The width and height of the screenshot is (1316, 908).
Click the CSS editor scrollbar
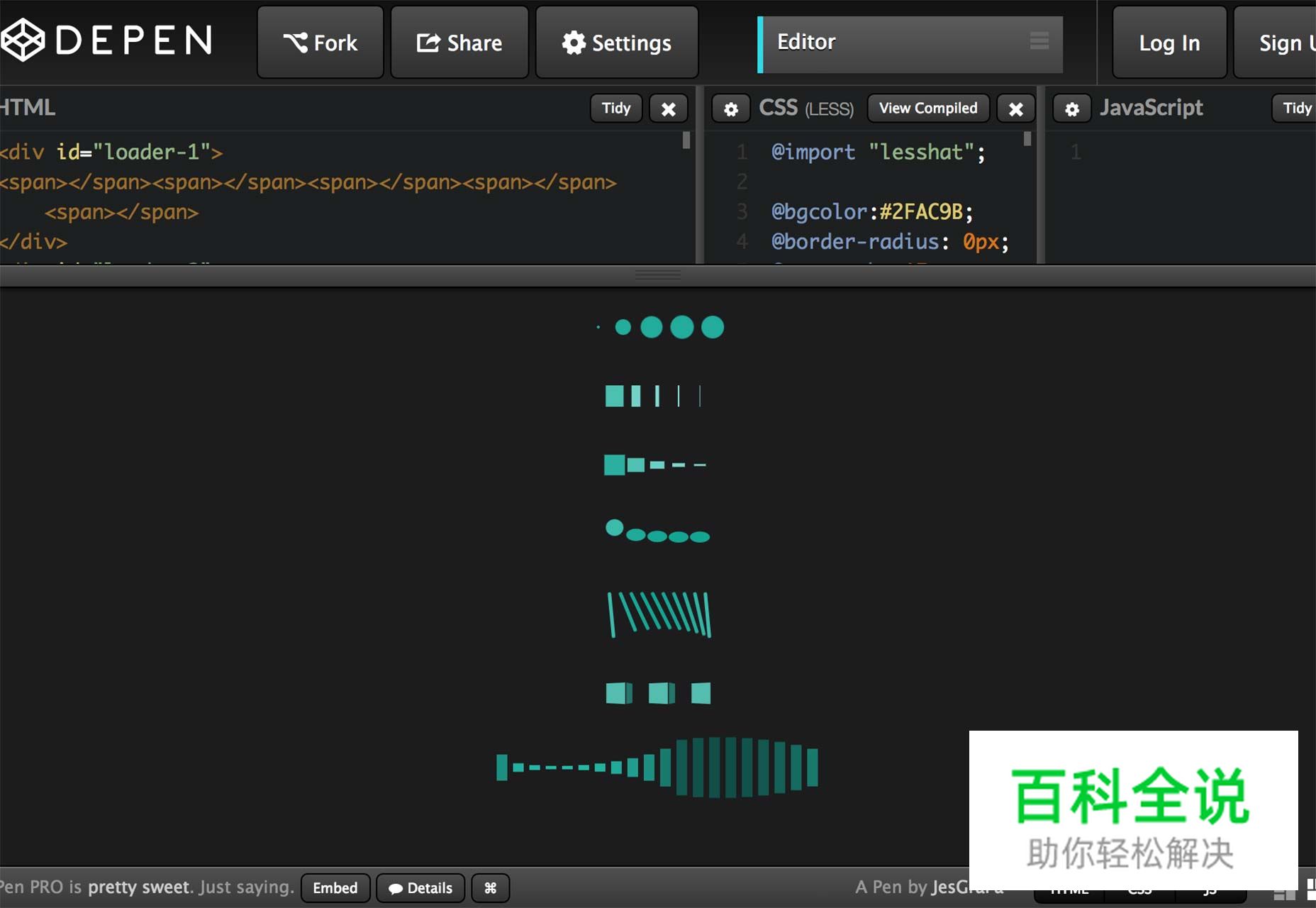tap(1027, 139)
